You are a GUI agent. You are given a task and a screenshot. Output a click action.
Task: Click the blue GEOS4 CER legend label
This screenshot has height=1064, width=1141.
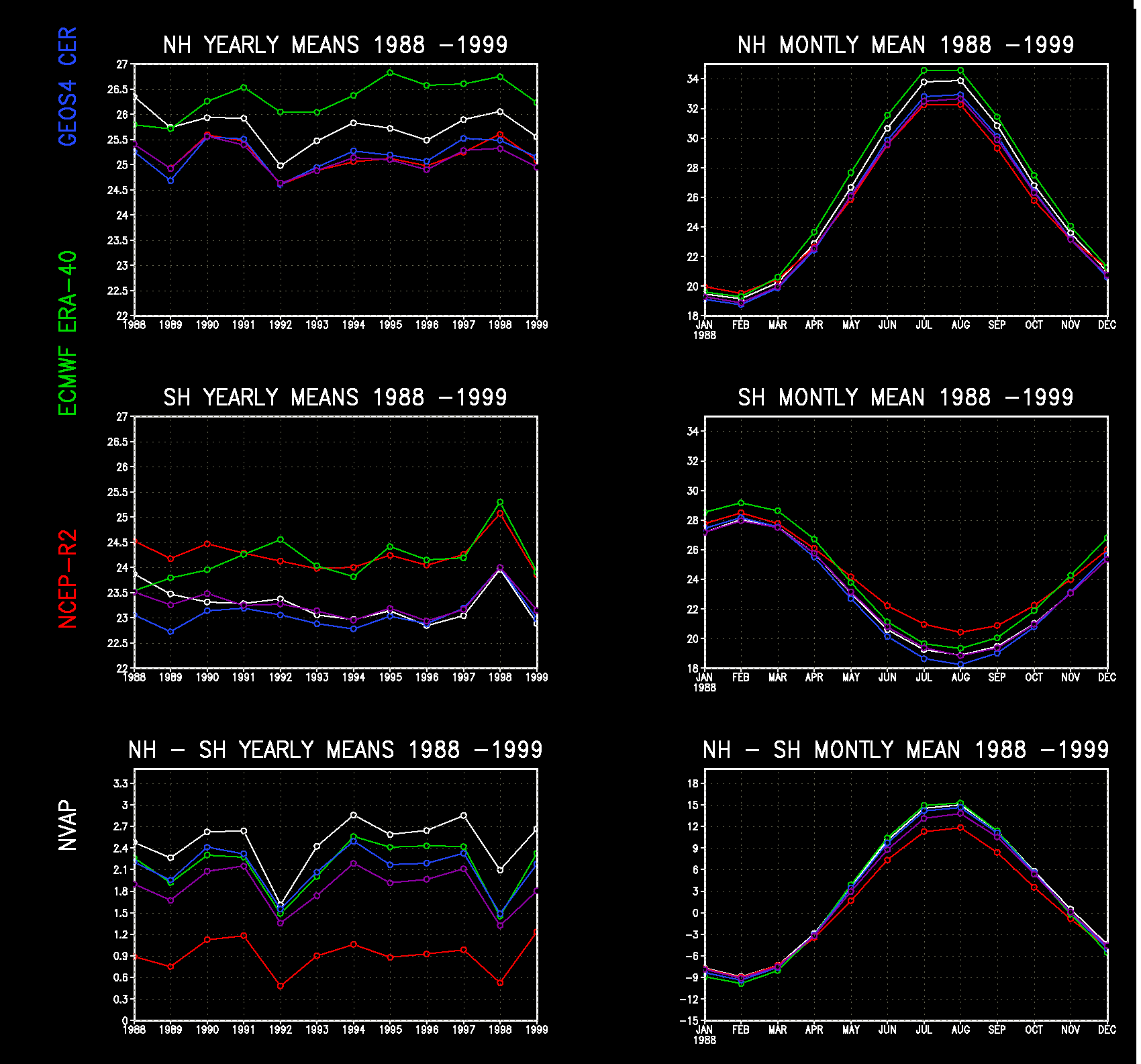tap(68, 87)
